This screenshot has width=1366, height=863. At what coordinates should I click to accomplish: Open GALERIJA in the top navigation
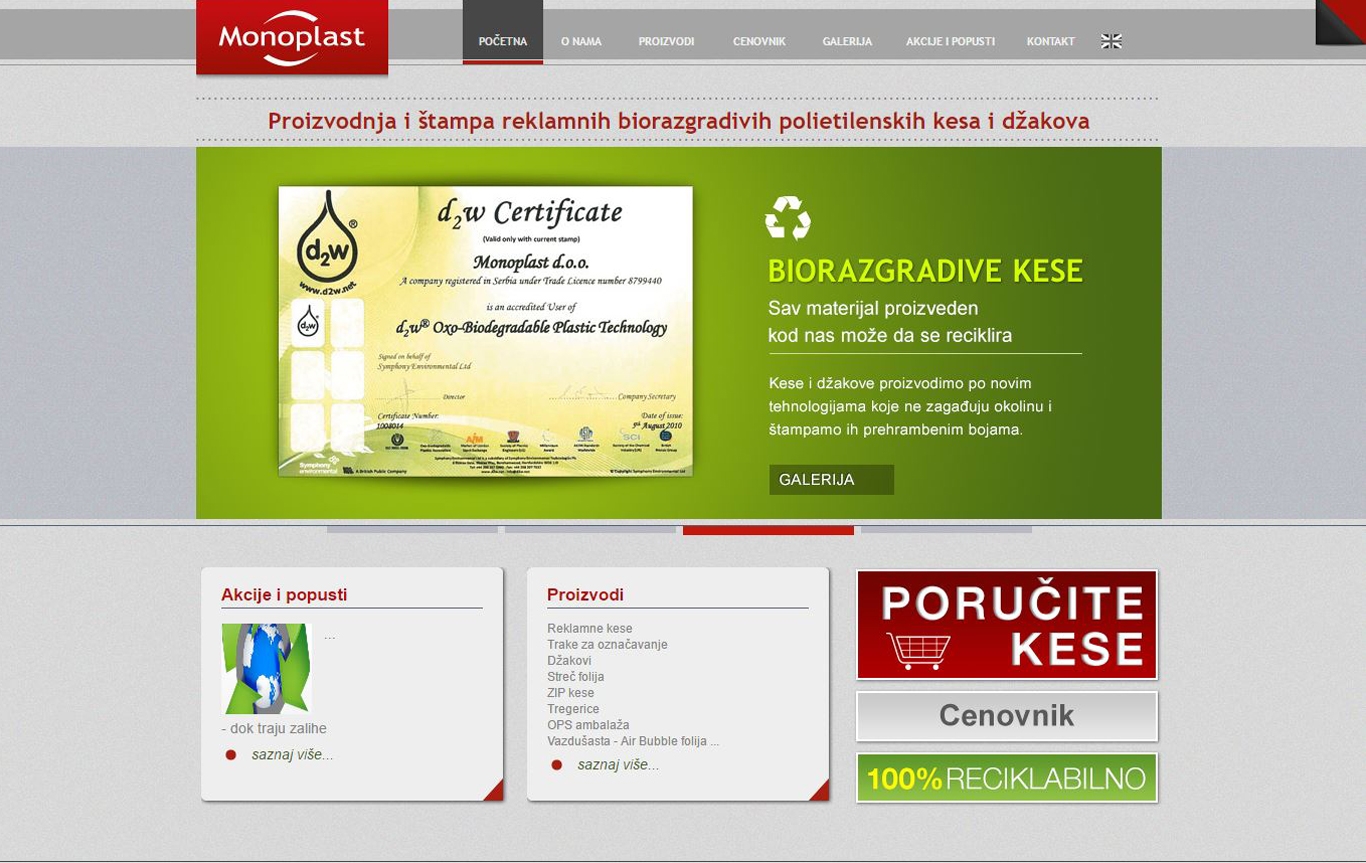(847, 41)
